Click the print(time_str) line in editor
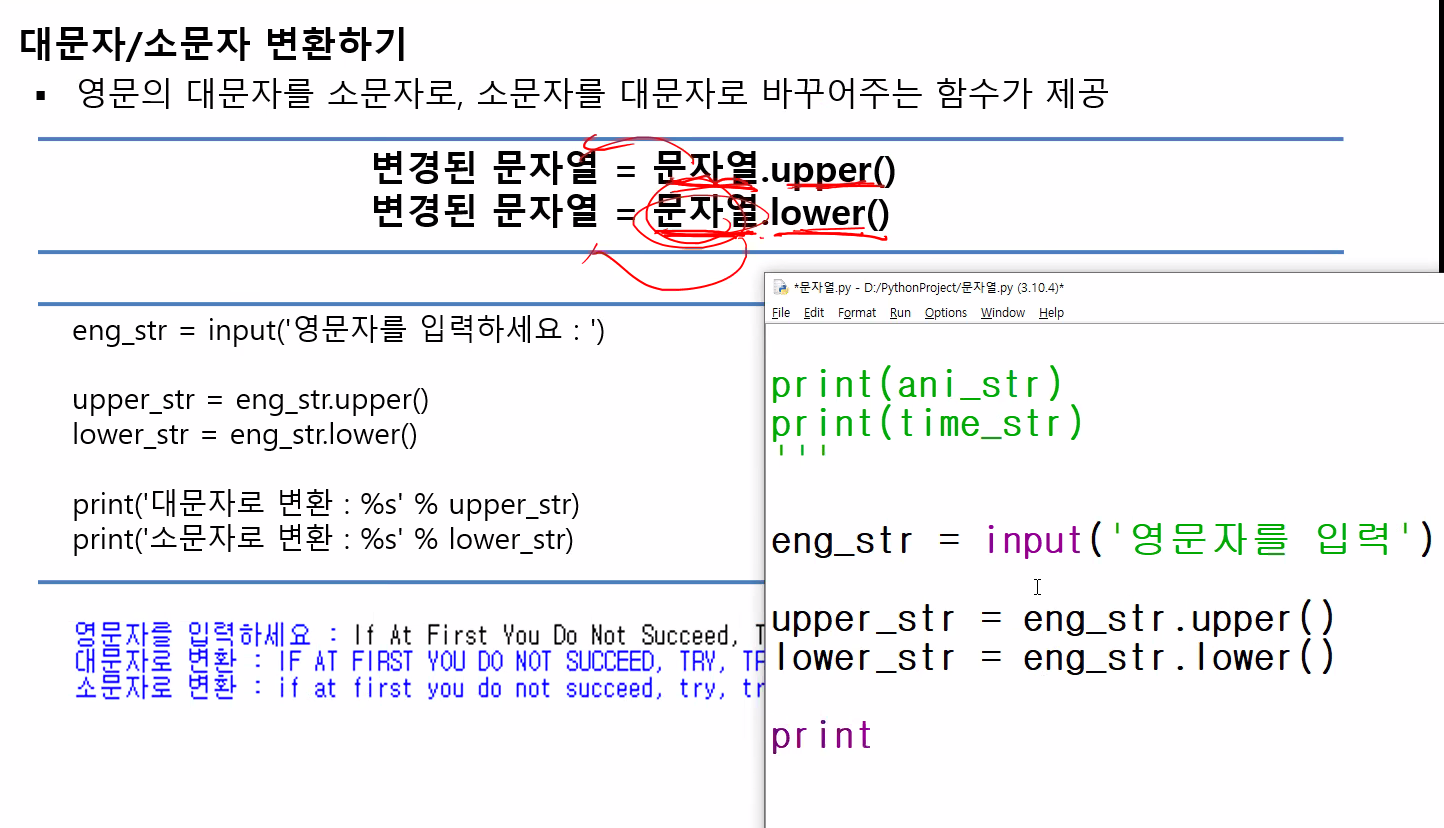The width and height of the screenshot is (1444, 828). [927, 424]
